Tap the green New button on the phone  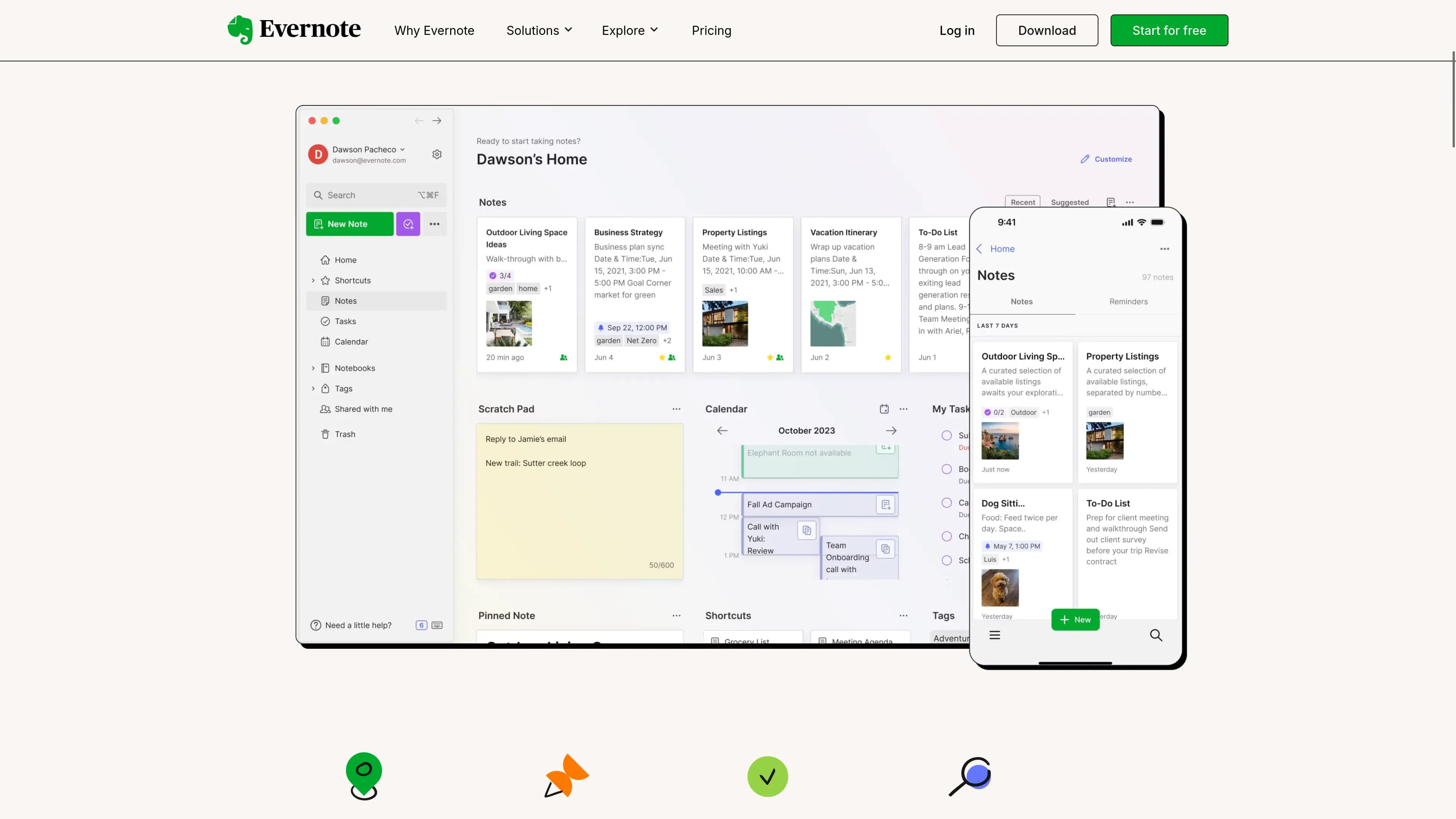coord(1075,620)
